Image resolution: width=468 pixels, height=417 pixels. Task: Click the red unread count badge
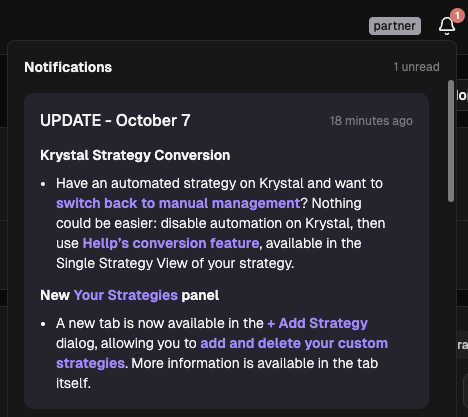coord(457,15)
